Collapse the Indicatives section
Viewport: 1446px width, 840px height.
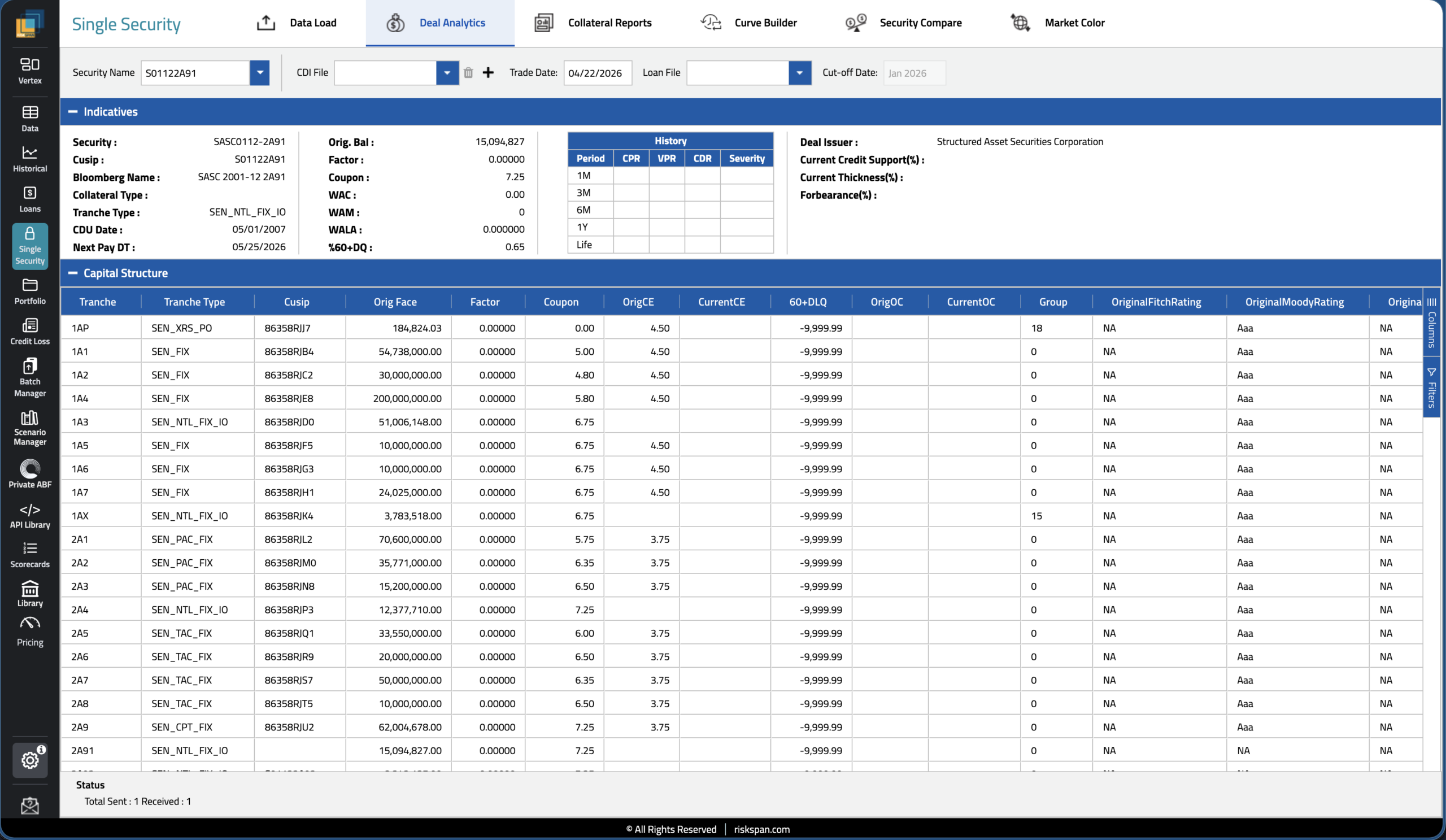click(x=73, y=111)
